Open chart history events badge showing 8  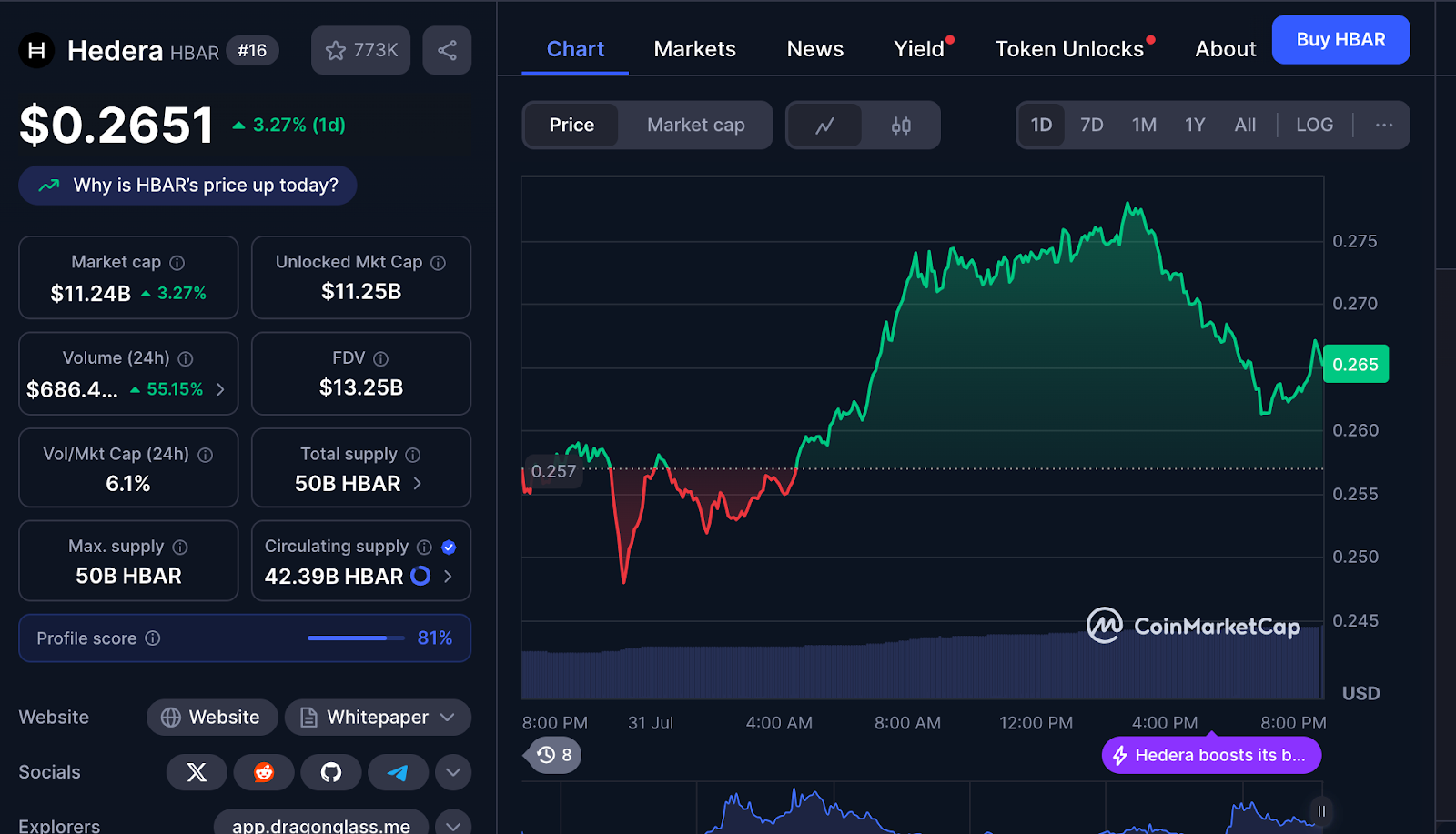(x=554, y=755)
